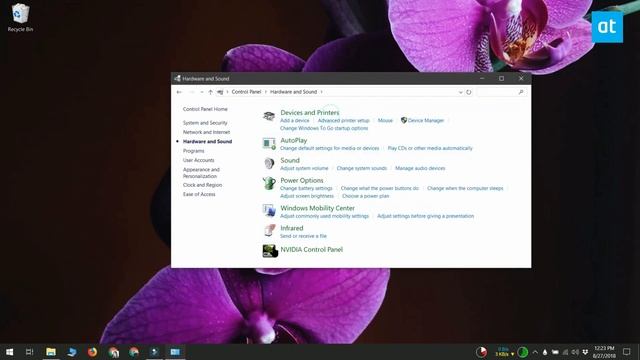Click the Control Panel breadcrumb
This screenshot has width=640, height=360.
[x=246, y=92]
